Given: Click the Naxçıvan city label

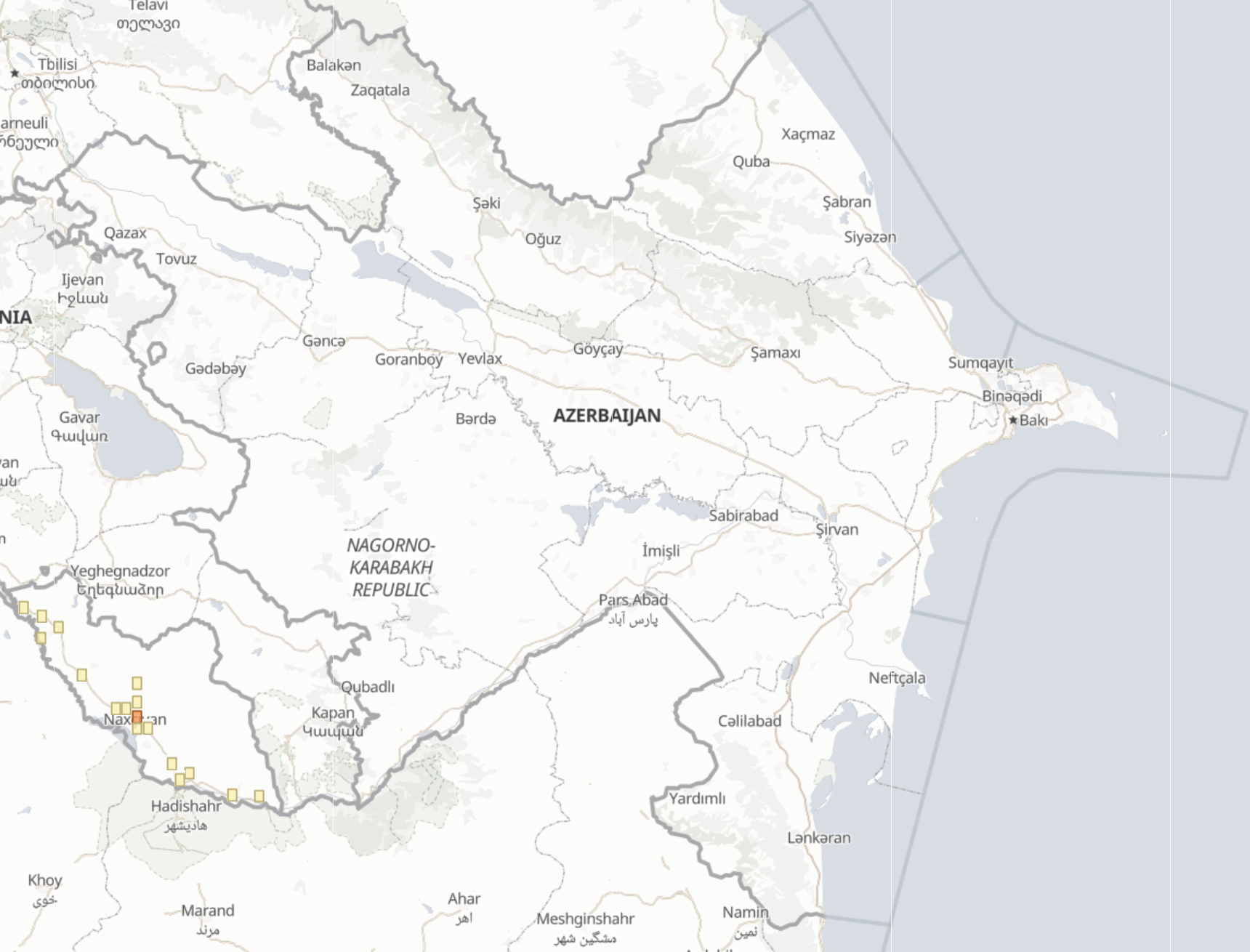Looking at the screenshot, I should coord(137,719).
